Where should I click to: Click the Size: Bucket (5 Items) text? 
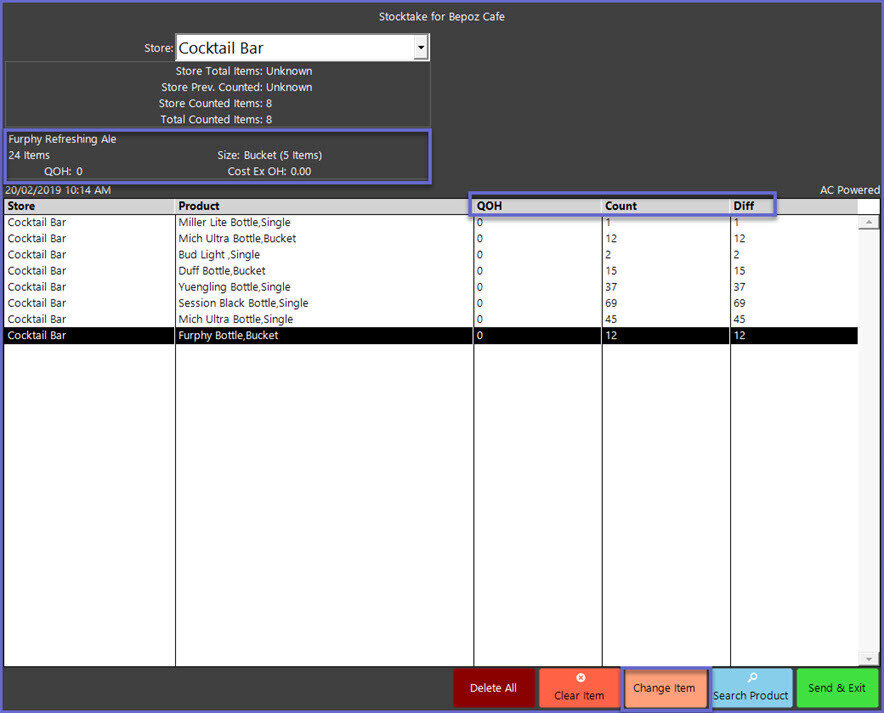point(269,155)
